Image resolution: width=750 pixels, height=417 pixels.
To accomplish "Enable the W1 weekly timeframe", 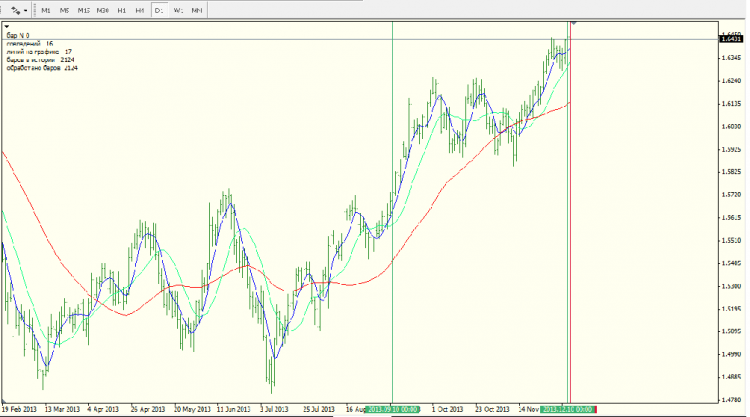I will 178,9.
